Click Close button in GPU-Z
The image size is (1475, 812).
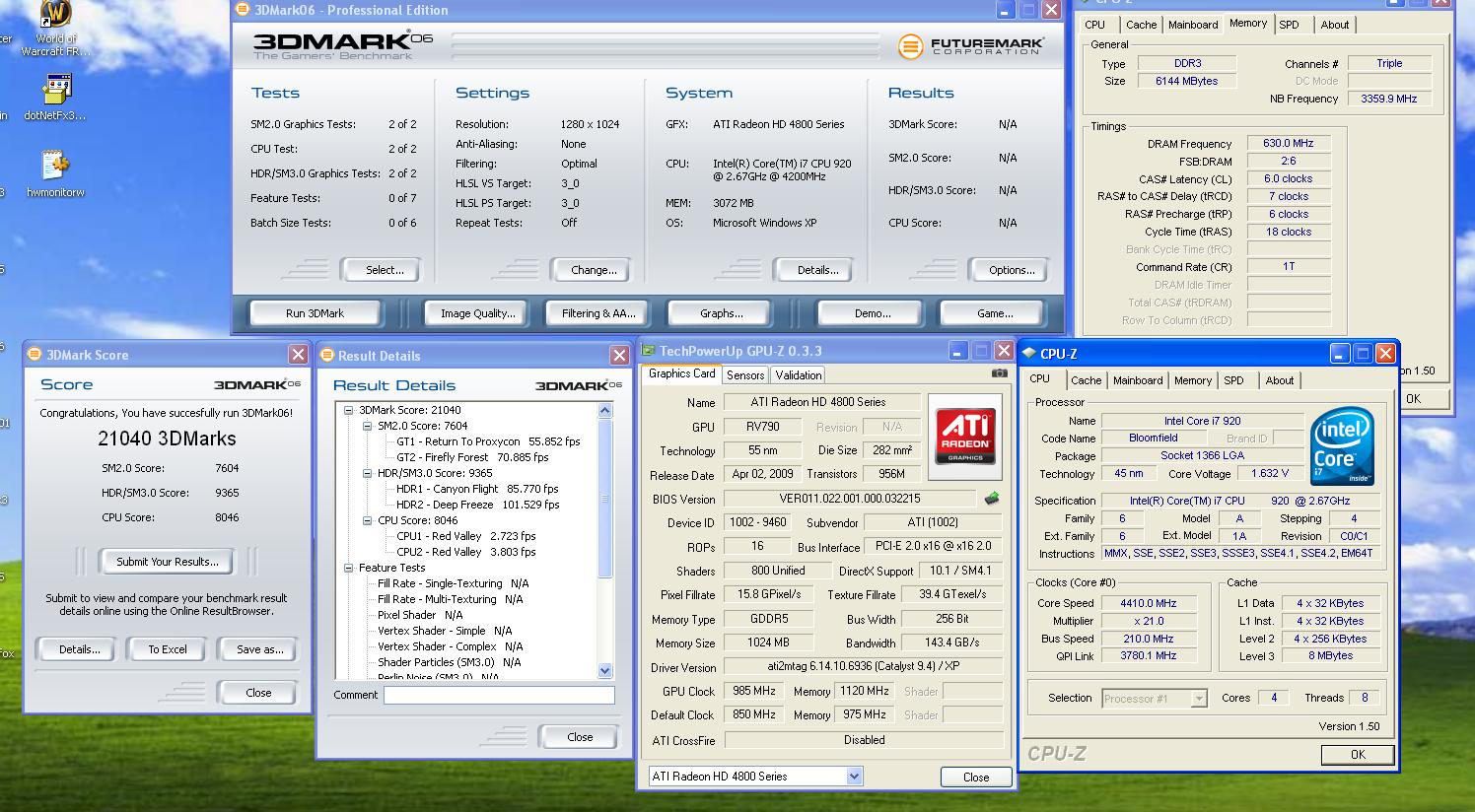[x=976, y=777]
